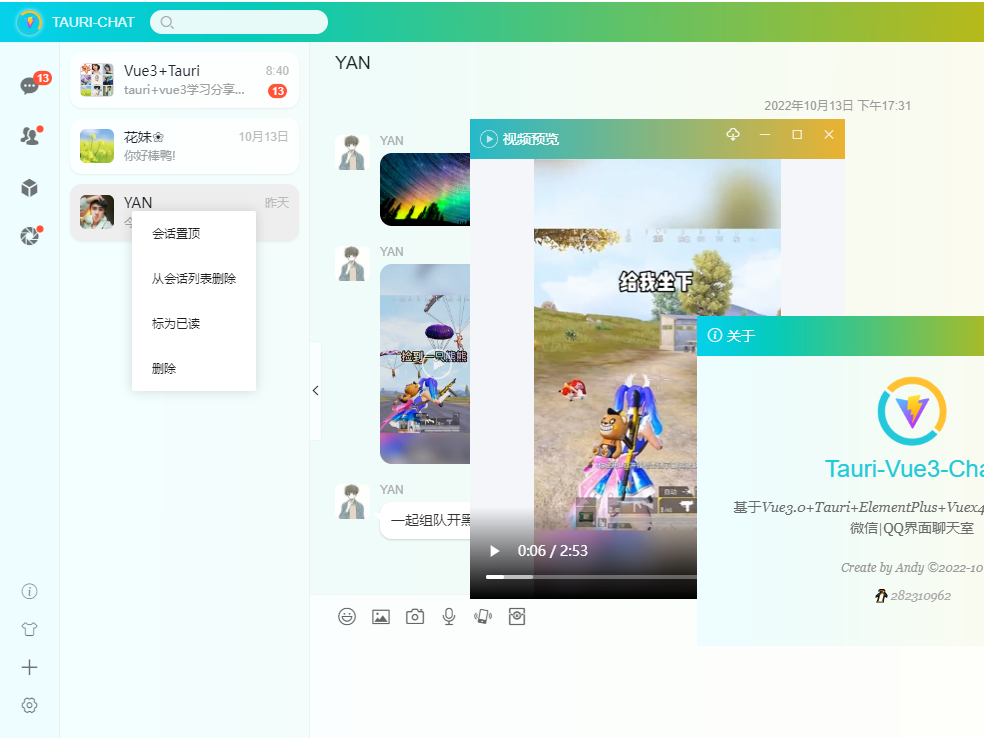Open the chat messages sidebar icon
984x738 pixels.
pyautogui.click(x=29, y=85)
